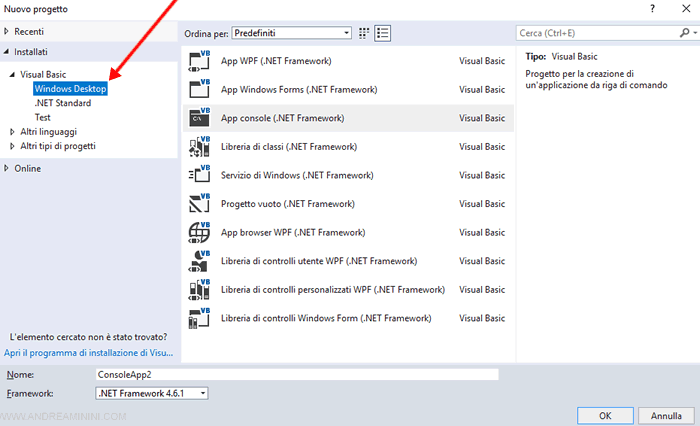Select the App Windows Forms template icon
The height and width of the screenshot is (426, 700).
tap(197, 90)
